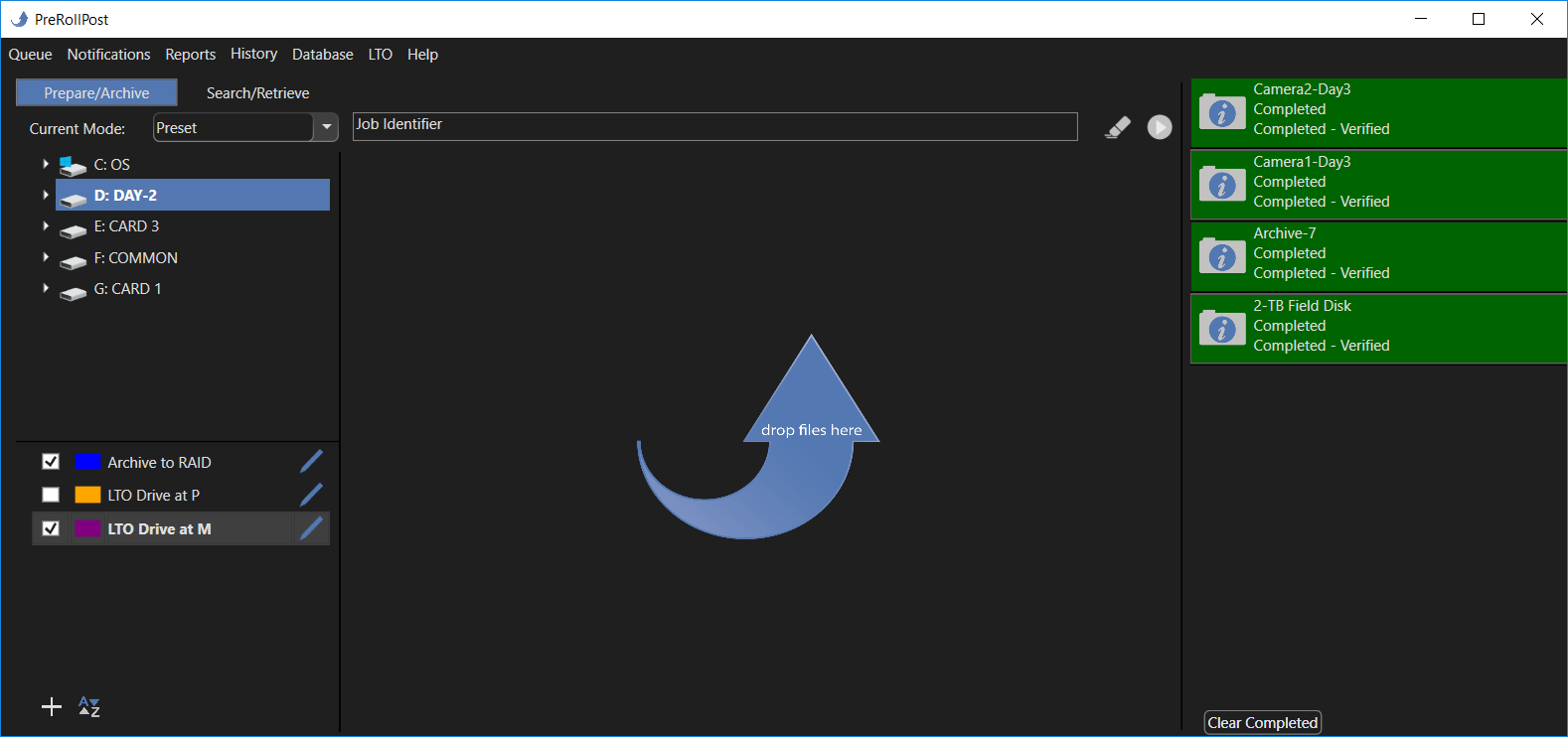The width and height of the screenshot is (1568, 737).
Task: Open the LTO menu
Action: click(380, 55)
